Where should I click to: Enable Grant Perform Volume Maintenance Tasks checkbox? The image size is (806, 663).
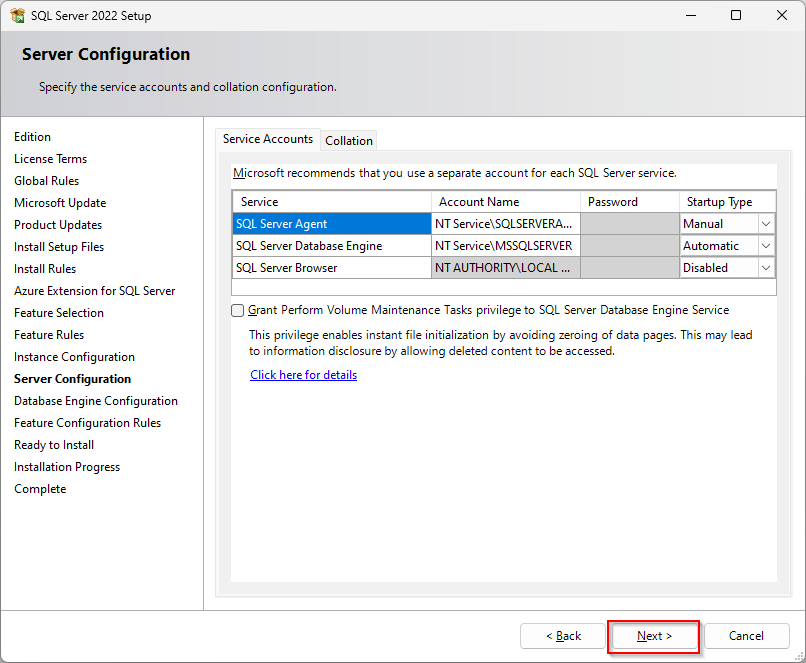point(237,310)
